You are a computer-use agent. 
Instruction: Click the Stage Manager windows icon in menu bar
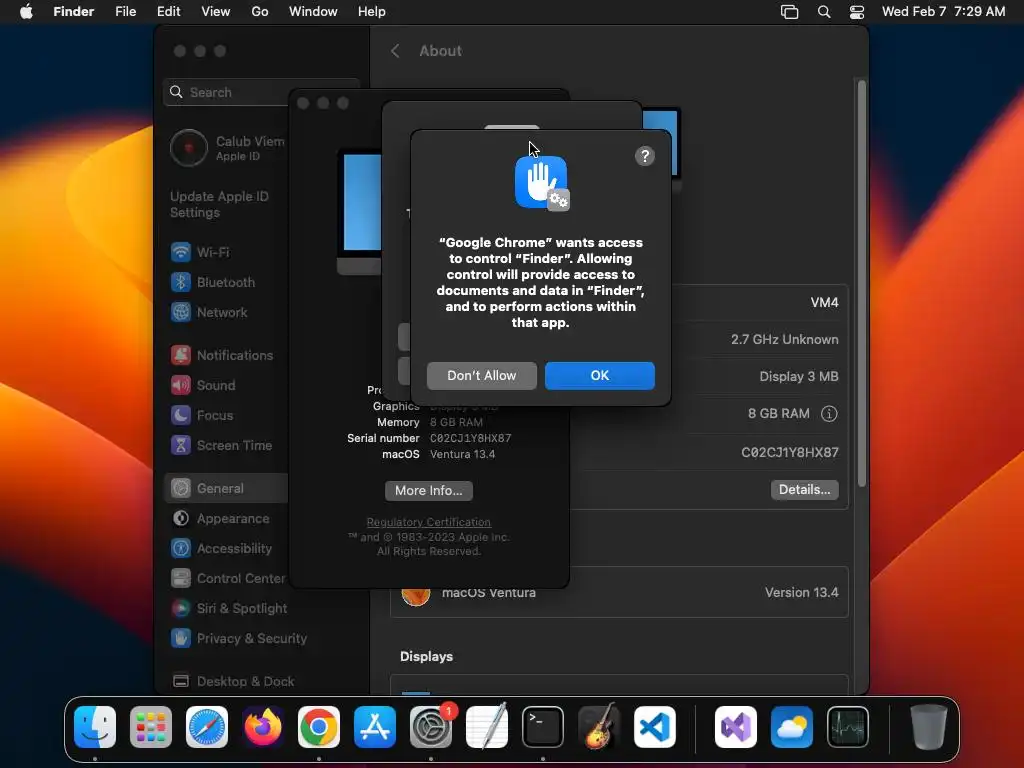(790, 12)
